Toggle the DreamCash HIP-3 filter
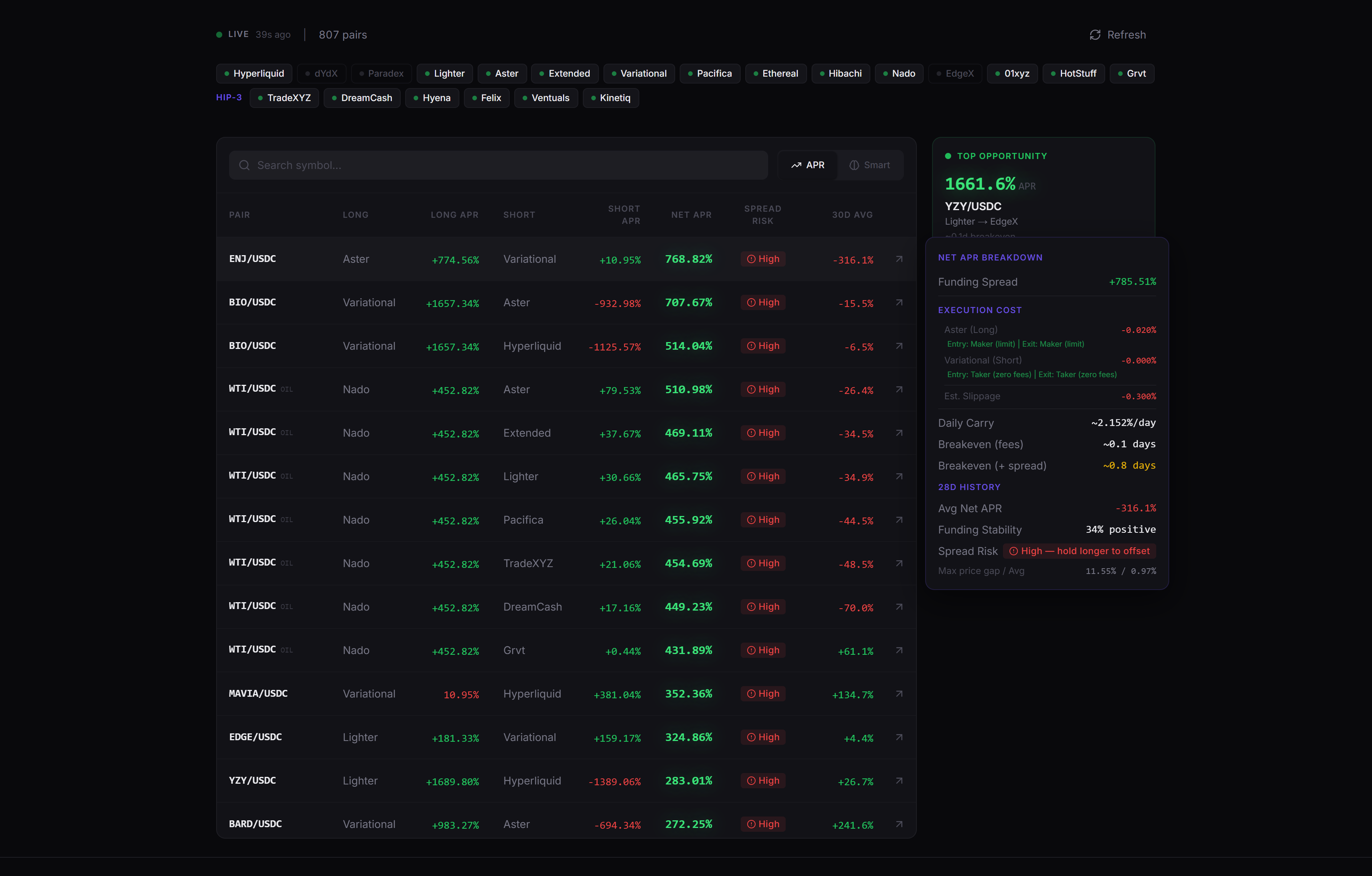This screenshot has height=876, width=1372. click(362, 98)
